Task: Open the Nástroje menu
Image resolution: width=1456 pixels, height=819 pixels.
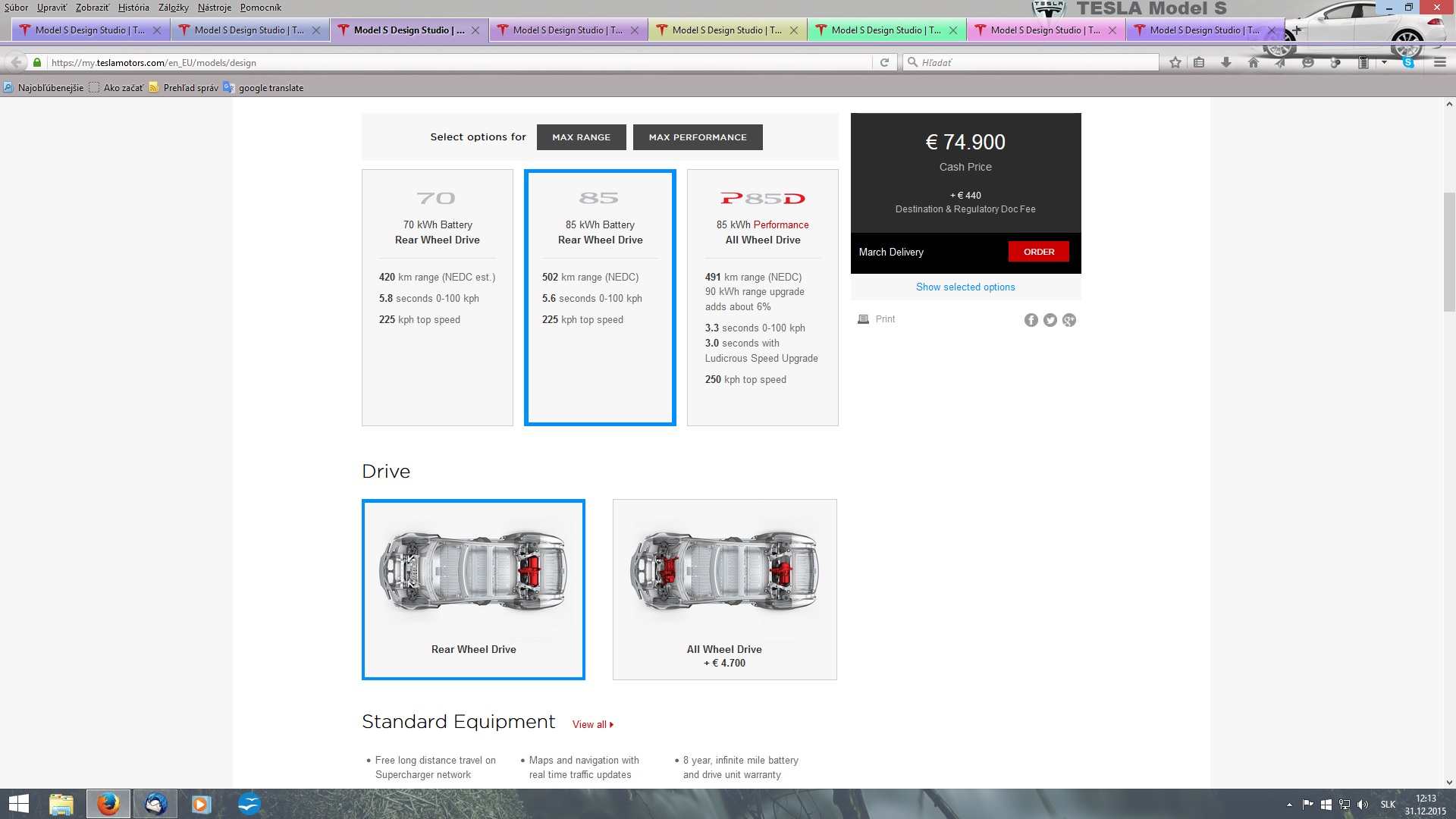Action: tap(215, 8)
